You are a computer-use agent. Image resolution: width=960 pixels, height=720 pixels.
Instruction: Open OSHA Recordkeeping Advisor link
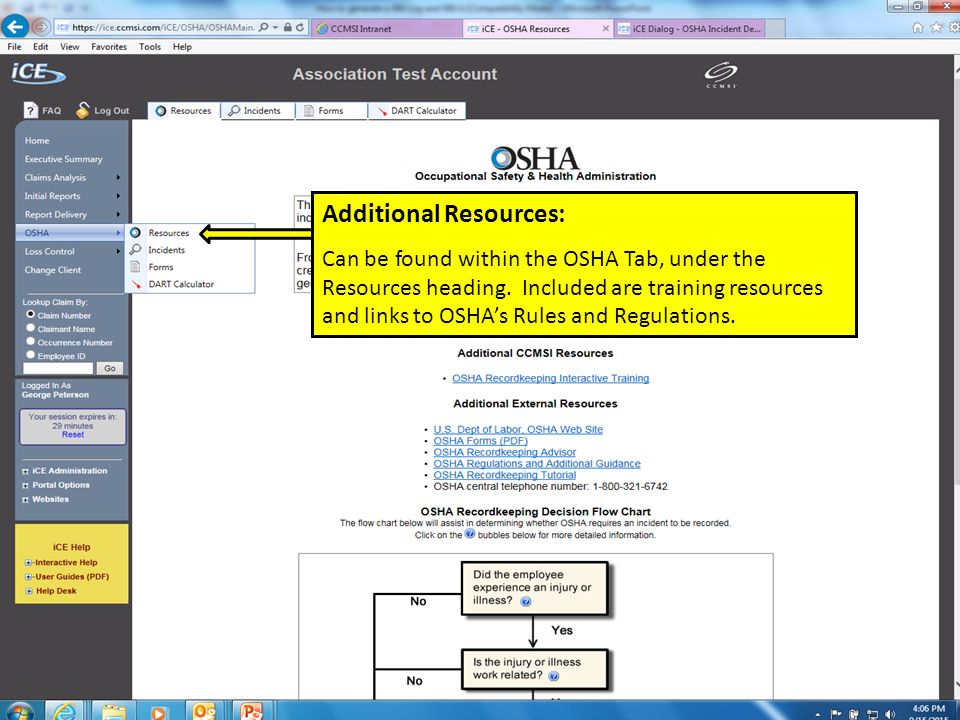click(x=504, y=452)
